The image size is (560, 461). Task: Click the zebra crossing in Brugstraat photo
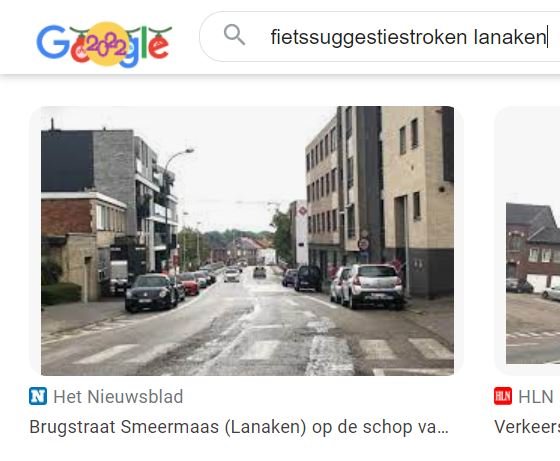point(264,352)
